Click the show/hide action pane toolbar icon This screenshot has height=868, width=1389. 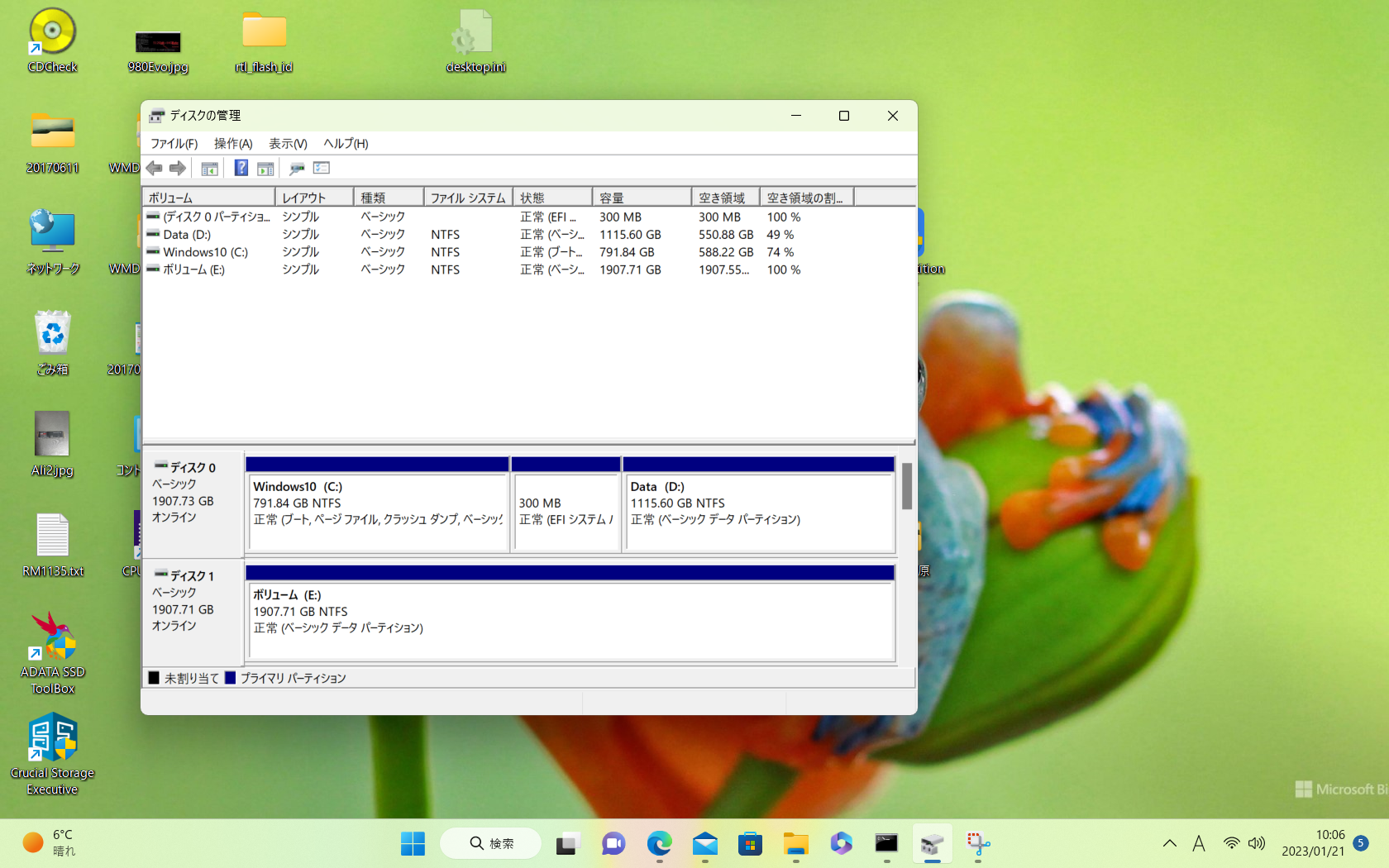click(x=265, y=169)
